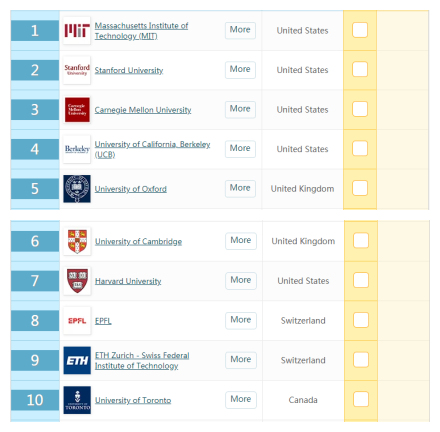This screenshot has height=432, width=440.
Task: Tick the compare checkbox for MIT
Action: coord(360,30)
